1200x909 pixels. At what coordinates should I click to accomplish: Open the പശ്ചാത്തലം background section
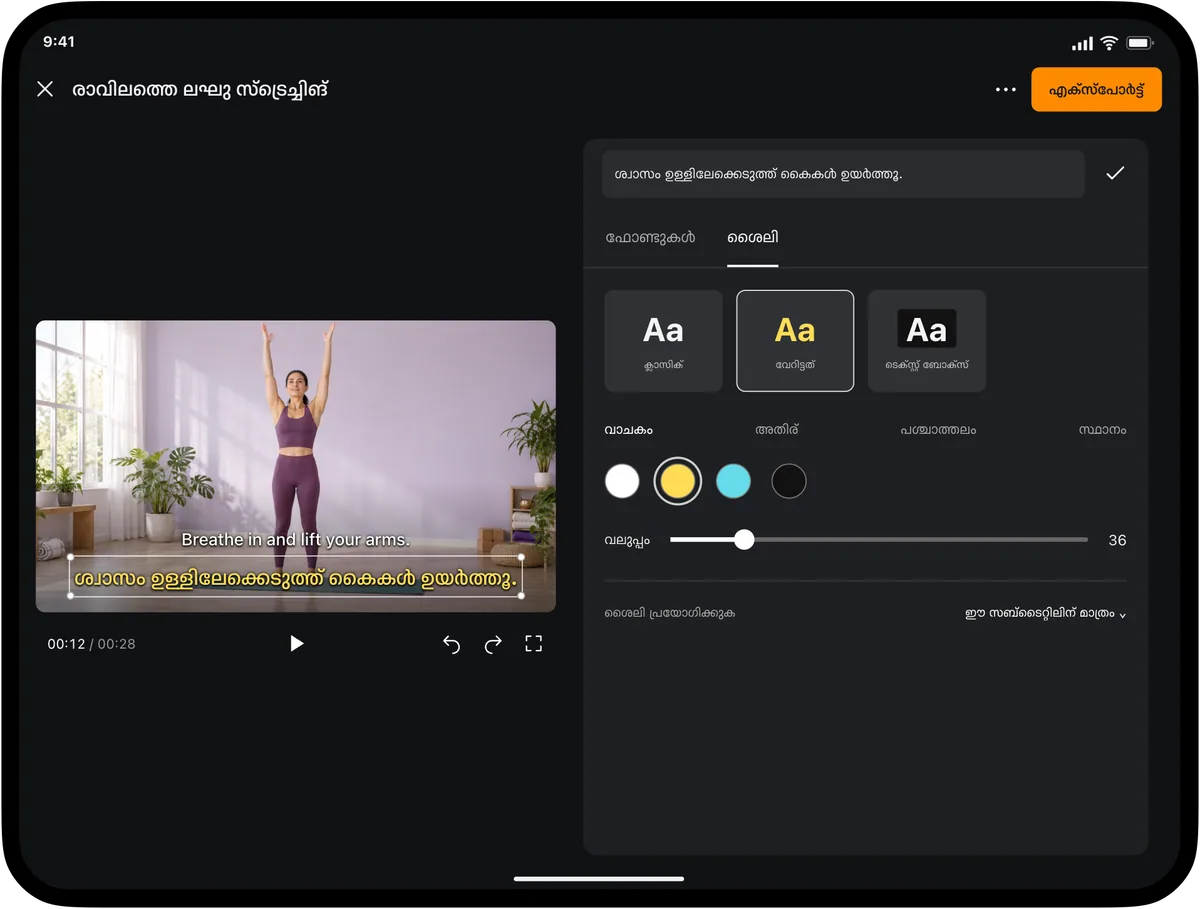click(938, 430)
